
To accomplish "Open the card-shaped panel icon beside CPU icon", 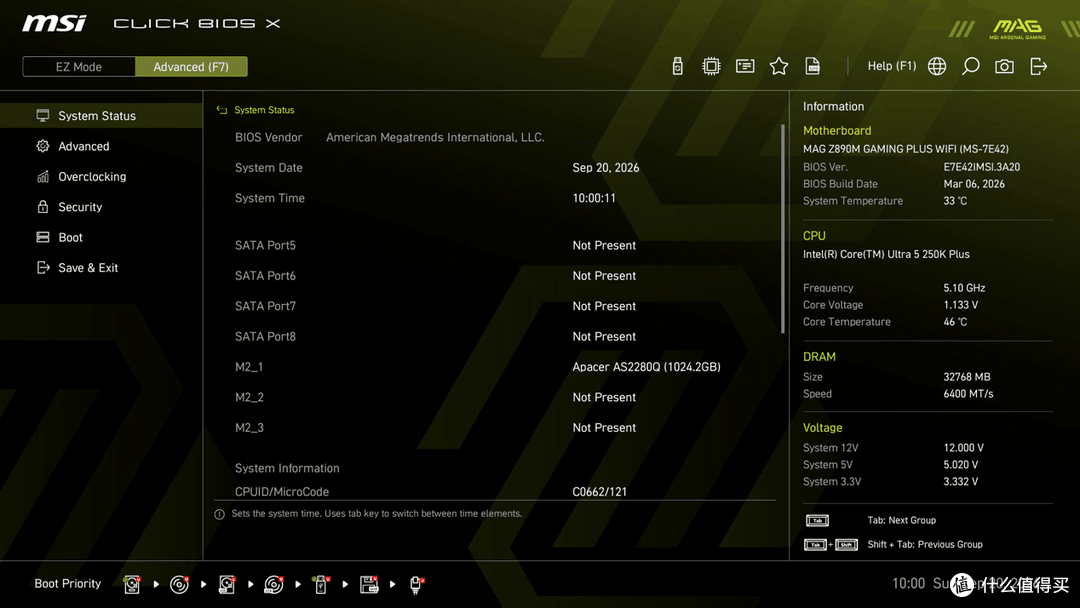I will [x=745, y=66].
